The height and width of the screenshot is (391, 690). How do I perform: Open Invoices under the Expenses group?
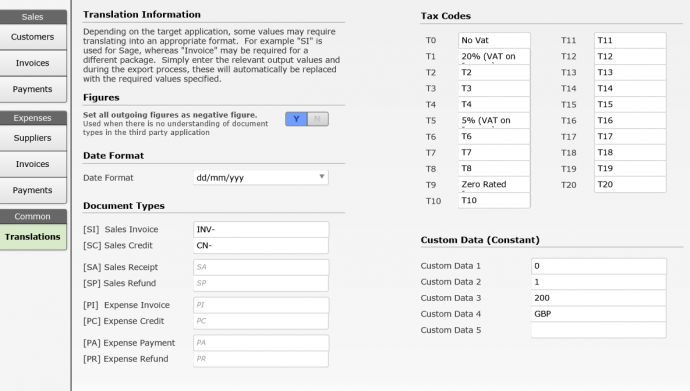[x=33, y=164]
